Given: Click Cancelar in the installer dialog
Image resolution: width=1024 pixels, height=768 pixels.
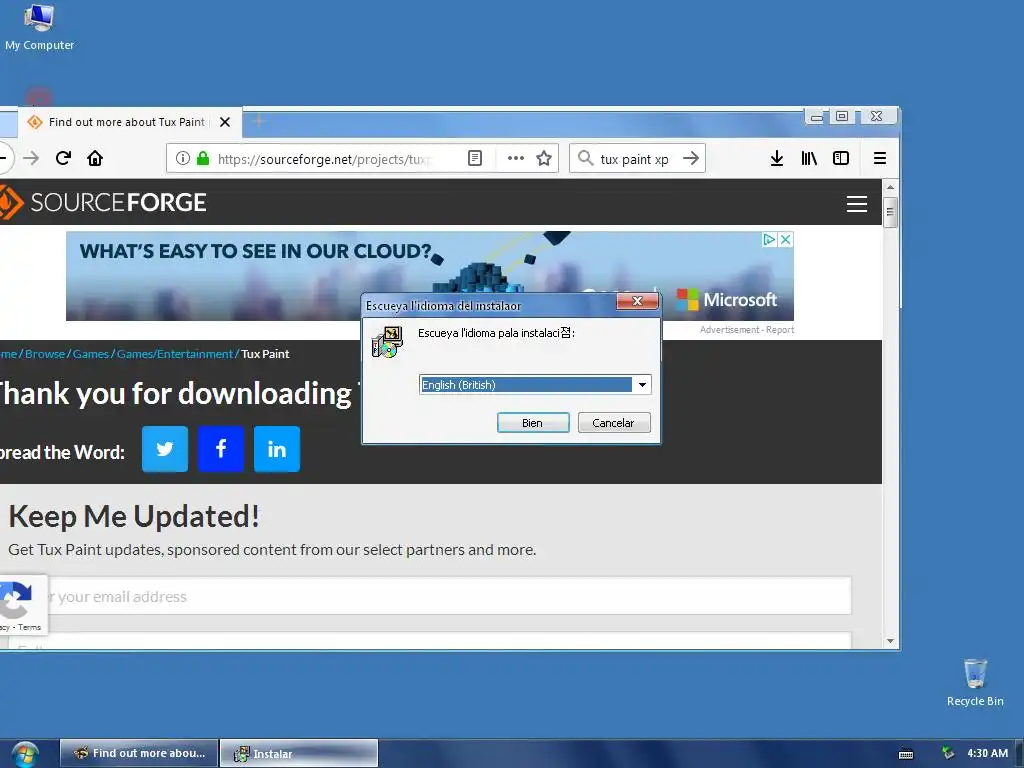Looking at the screenshot, I should tap(614, 423).
